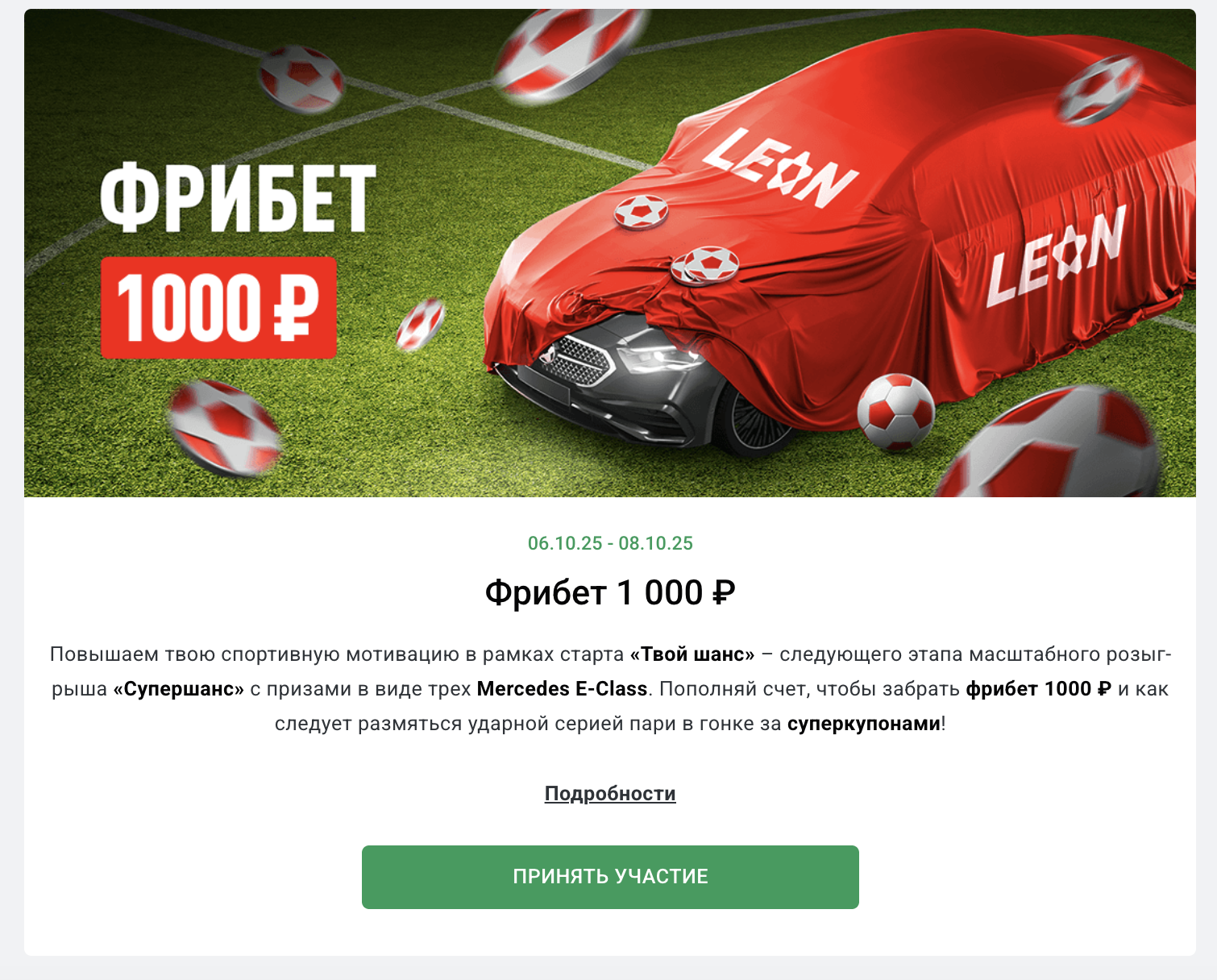1217x980 pixels.
Task: Click the white ФРИБЕТ banner headline
Action: pyautogui.click(x=239, y=198)
